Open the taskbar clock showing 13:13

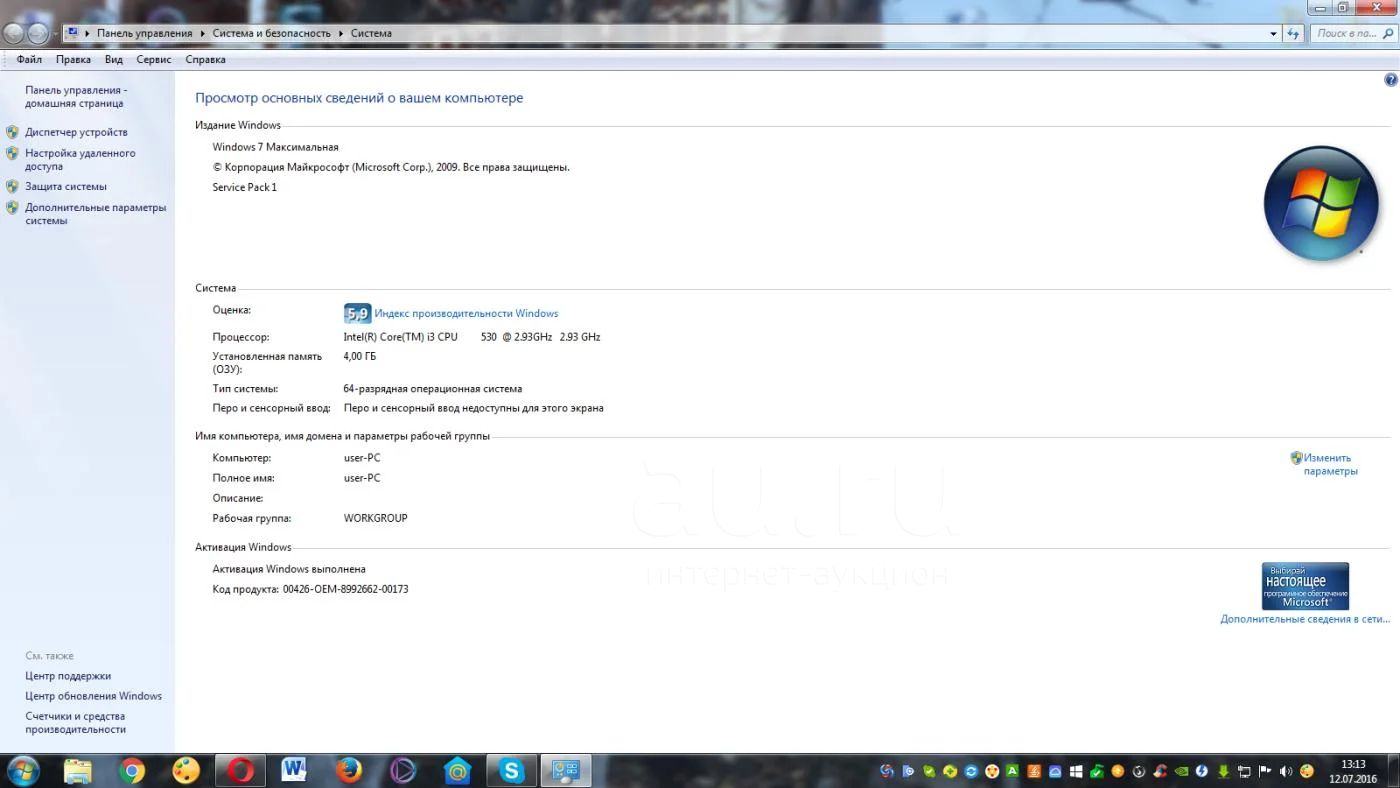1353,771
